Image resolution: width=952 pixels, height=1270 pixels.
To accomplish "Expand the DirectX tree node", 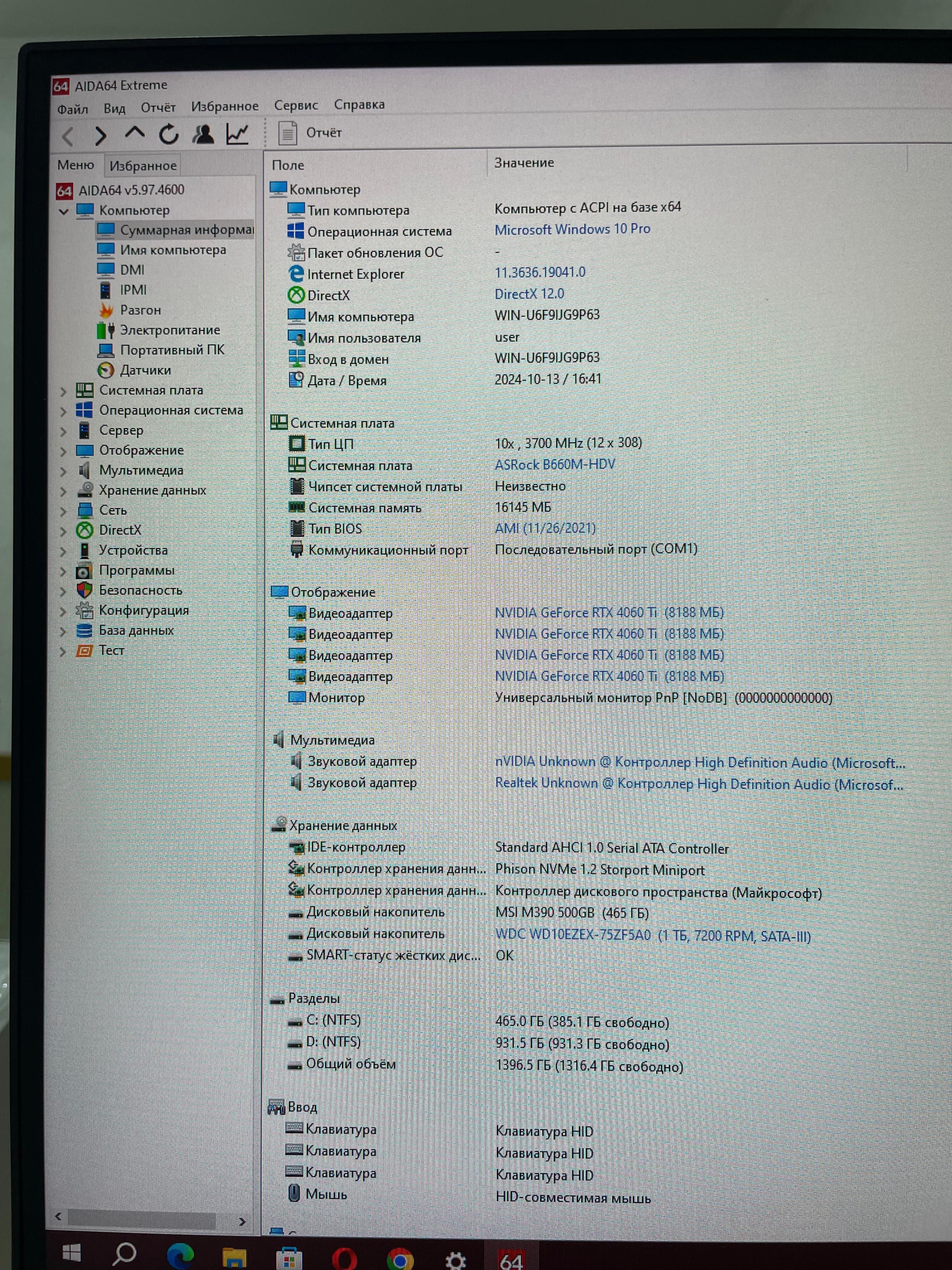I will coord(63,532).
